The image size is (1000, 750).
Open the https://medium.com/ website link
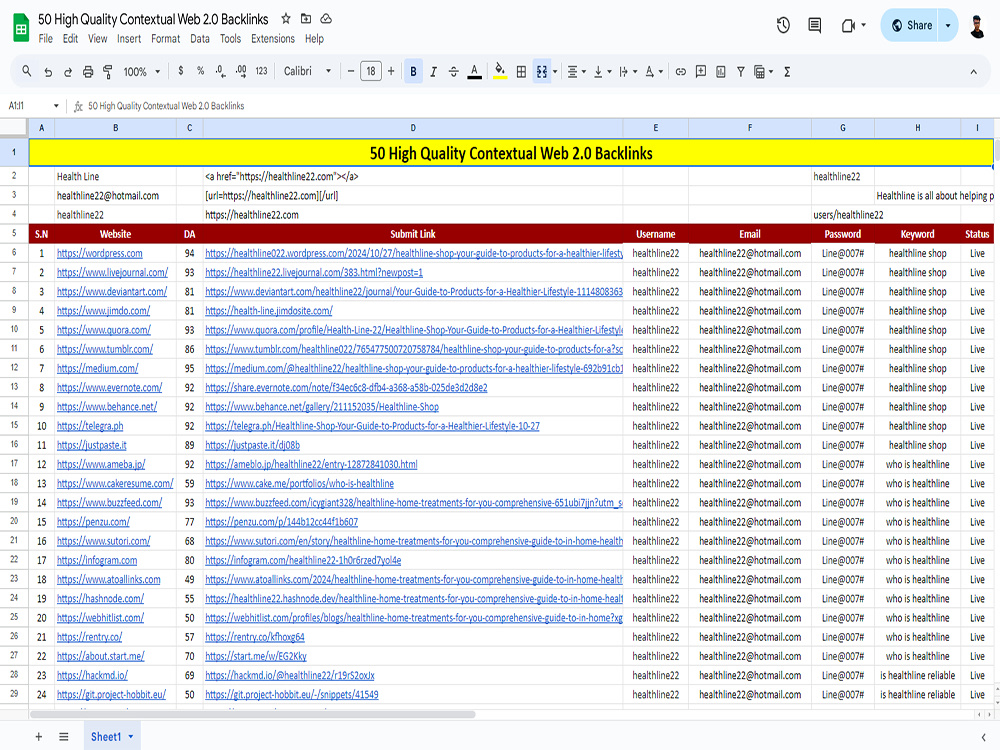point(98,369)
